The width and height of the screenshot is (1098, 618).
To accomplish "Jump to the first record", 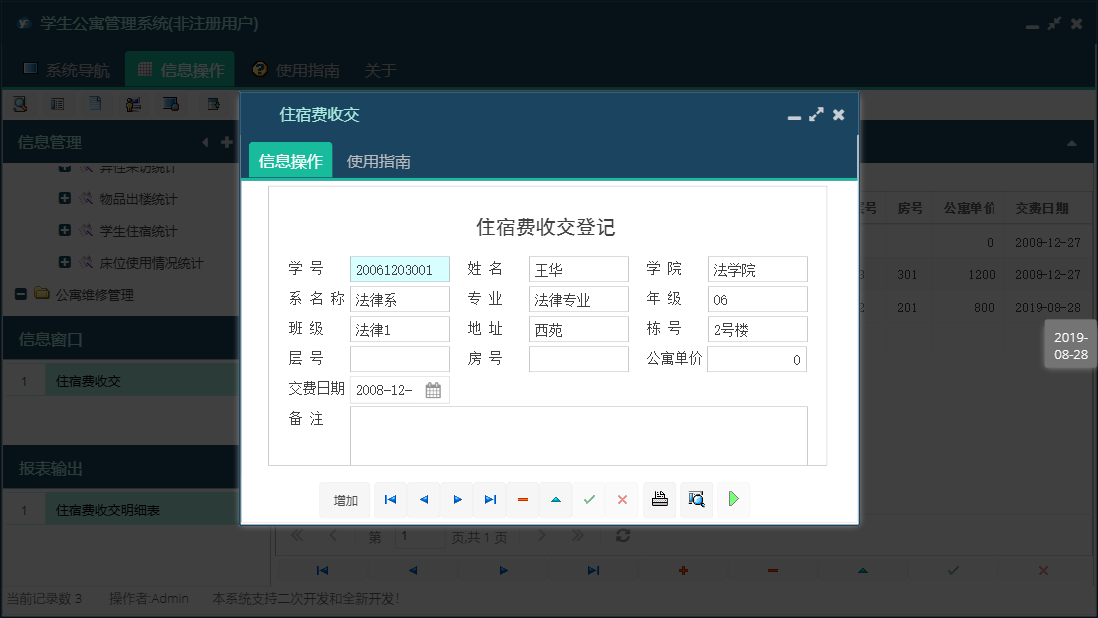I will 390,500.
